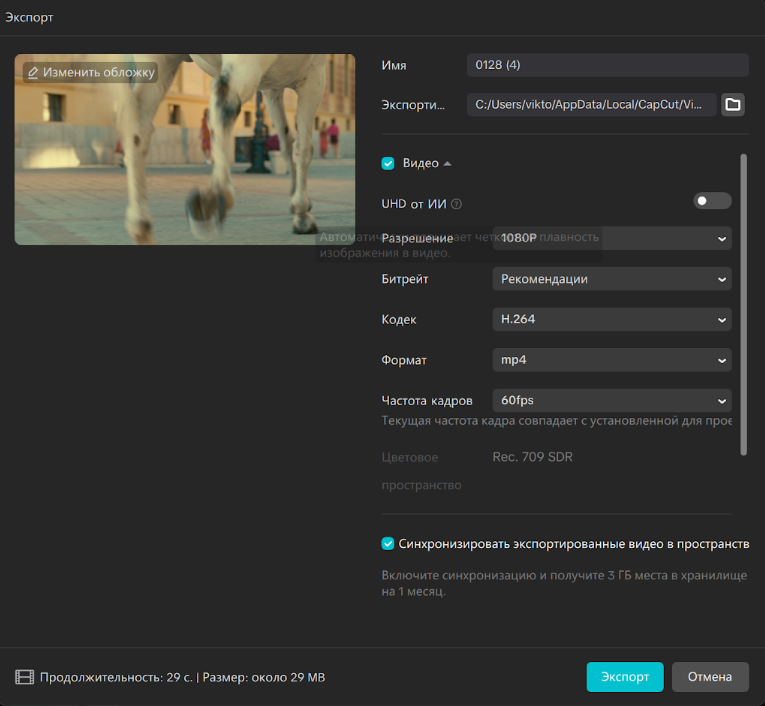Click the horse video cover thumbnail

point(185,160)
